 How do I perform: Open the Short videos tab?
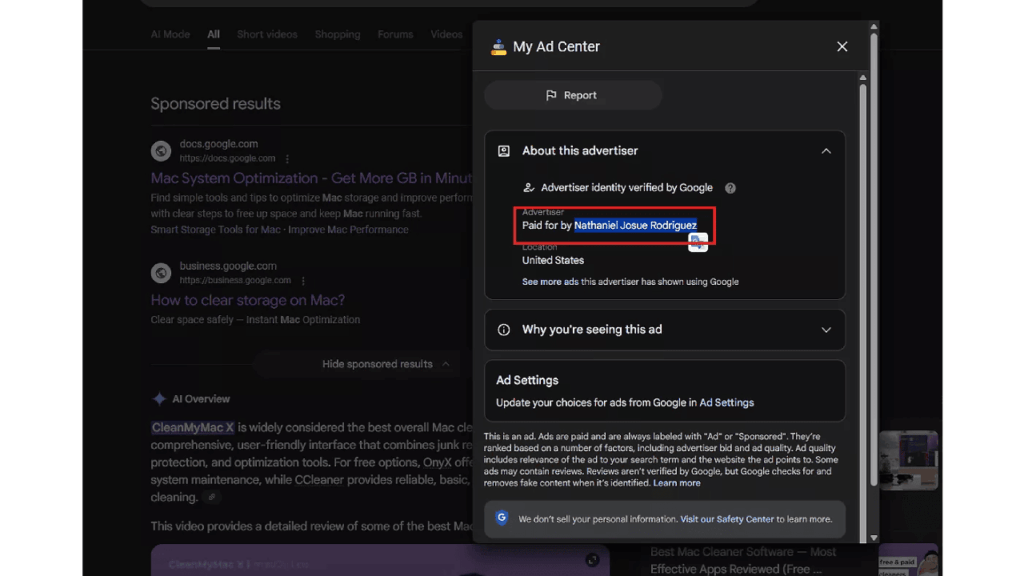coord(267,34)
